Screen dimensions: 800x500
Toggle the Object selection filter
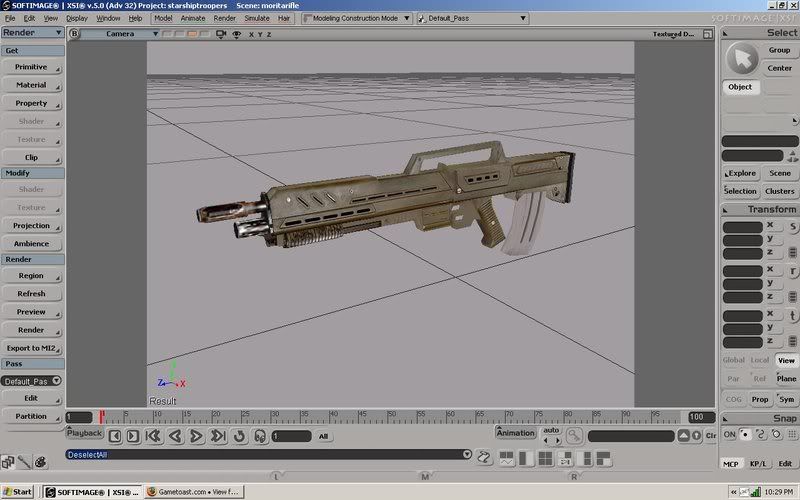click(740, 87)
